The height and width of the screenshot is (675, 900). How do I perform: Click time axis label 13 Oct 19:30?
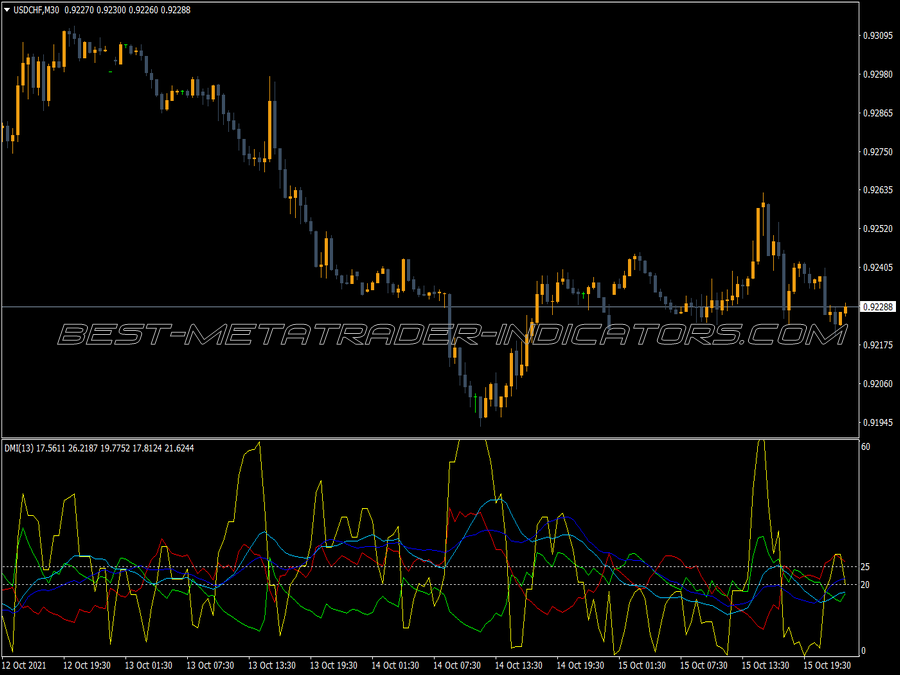pos(333,665)
